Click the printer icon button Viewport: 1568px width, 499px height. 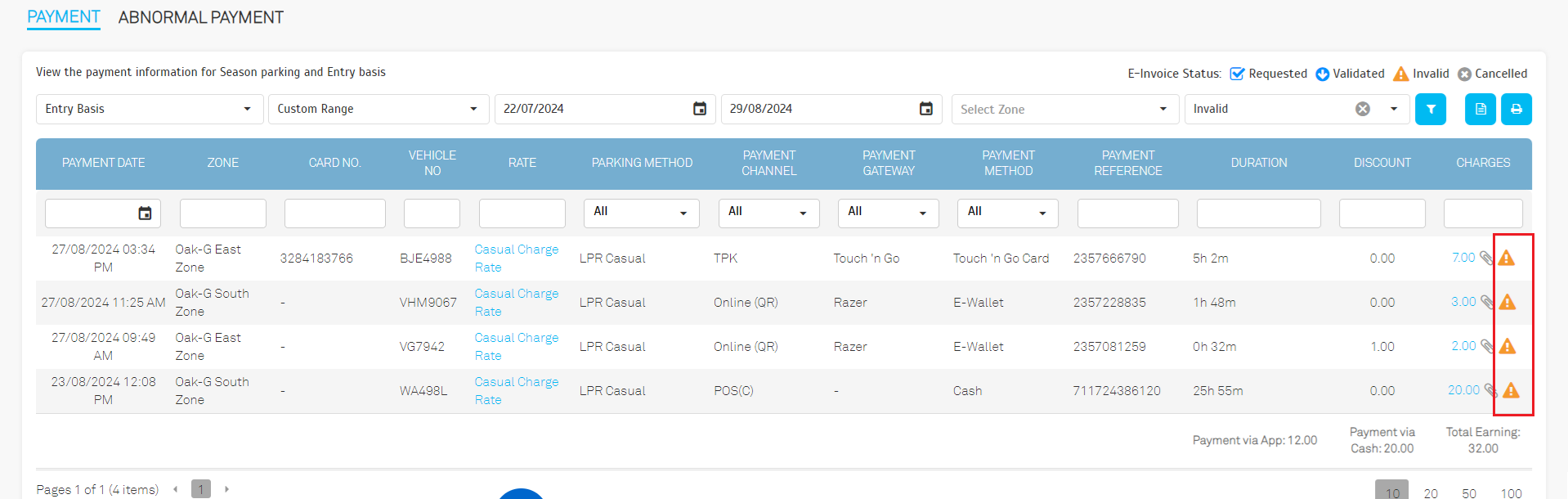[1516, 110]
